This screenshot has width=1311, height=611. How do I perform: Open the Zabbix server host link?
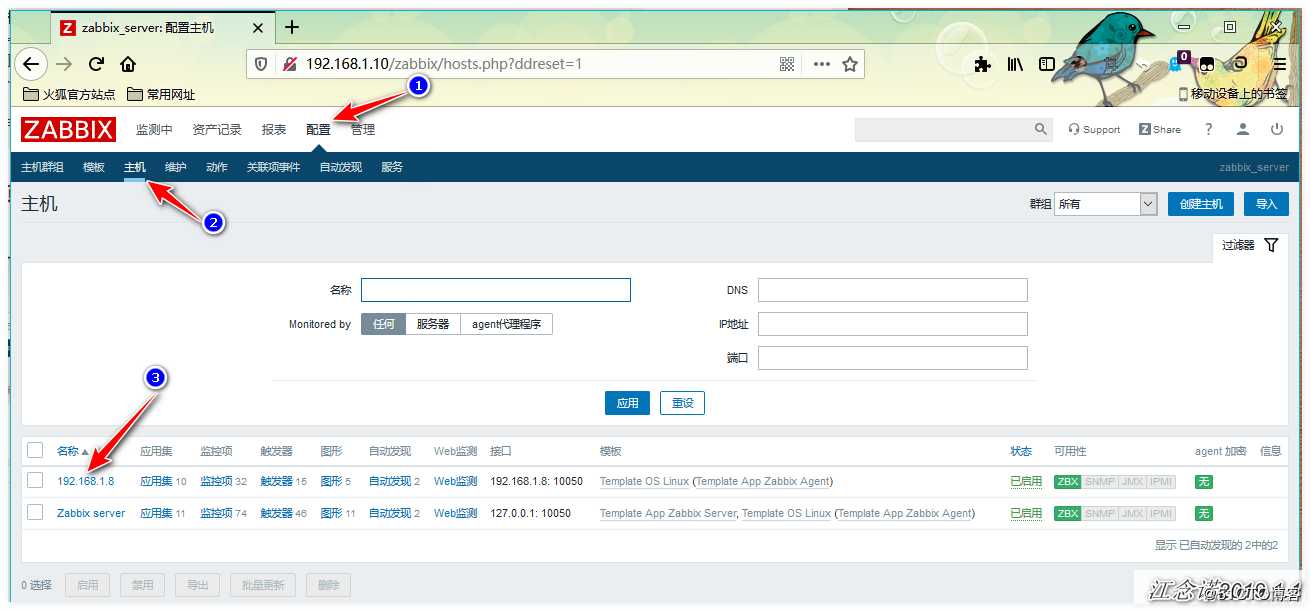[91, 513]
